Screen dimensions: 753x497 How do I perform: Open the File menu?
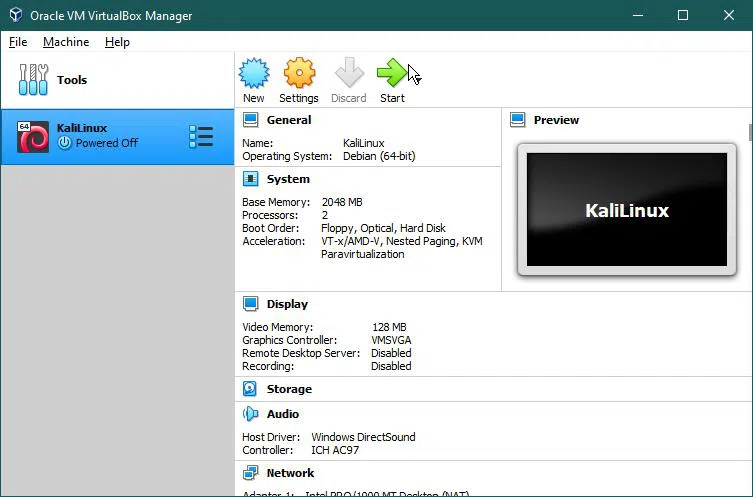[x=18, y=42]
